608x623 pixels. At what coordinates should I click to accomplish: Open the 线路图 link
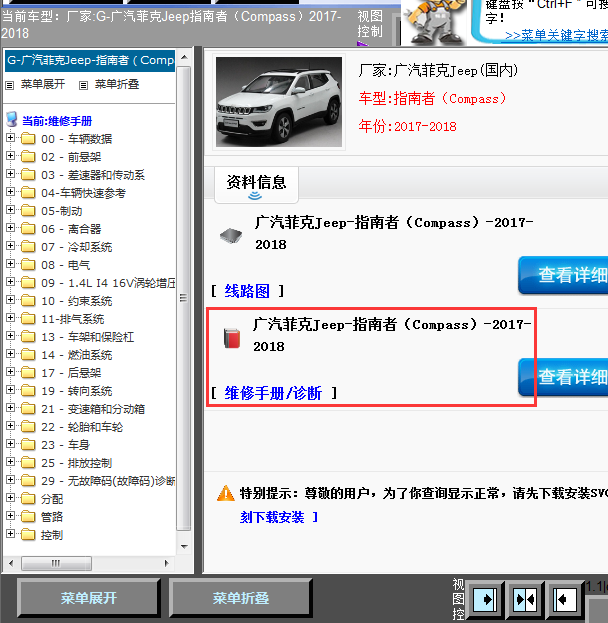(247, 291)
